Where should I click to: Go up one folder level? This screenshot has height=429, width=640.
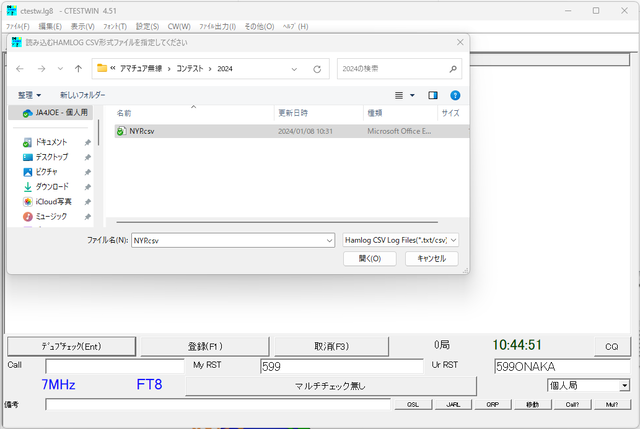[78, 69]
